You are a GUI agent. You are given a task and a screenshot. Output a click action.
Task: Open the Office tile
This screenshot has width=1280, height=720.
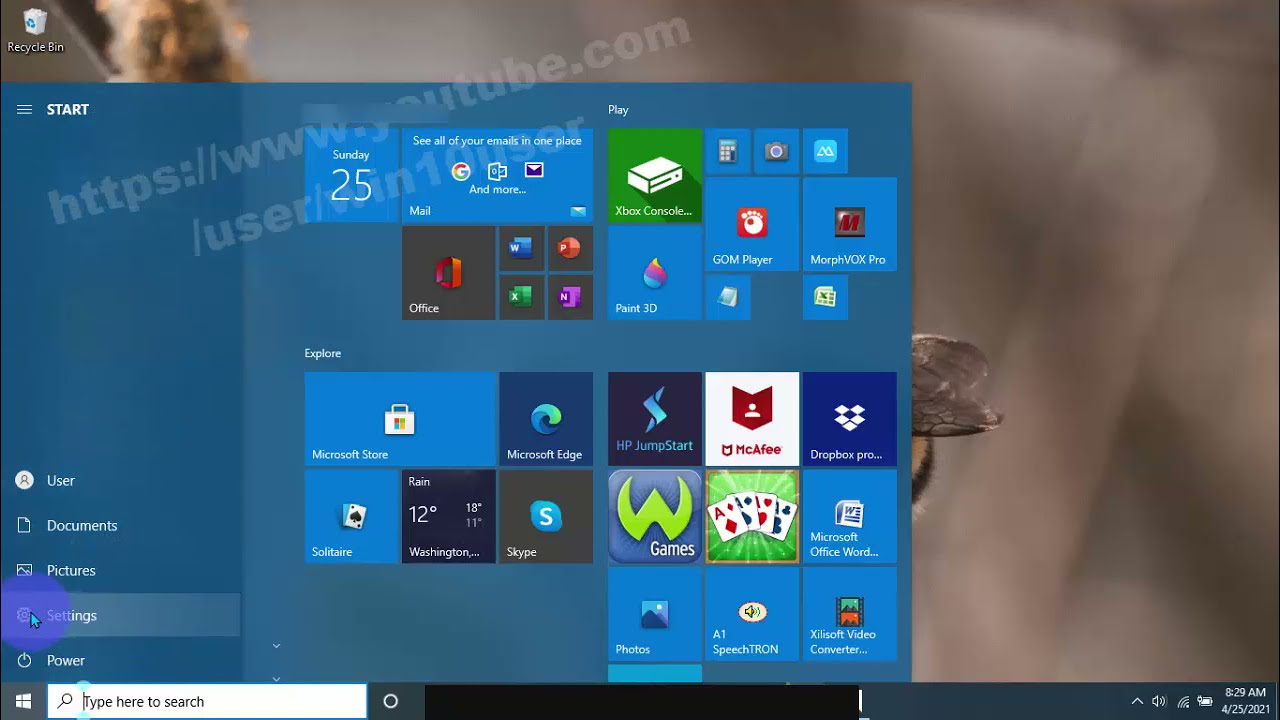[449, 273]
